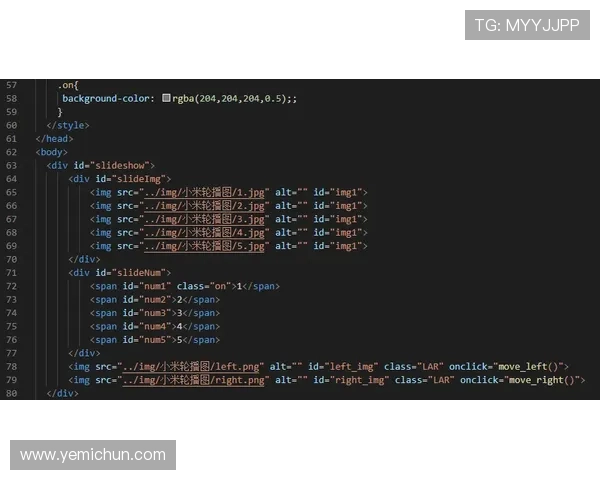Click the move_right() onclick handler text

click(544, 380)
